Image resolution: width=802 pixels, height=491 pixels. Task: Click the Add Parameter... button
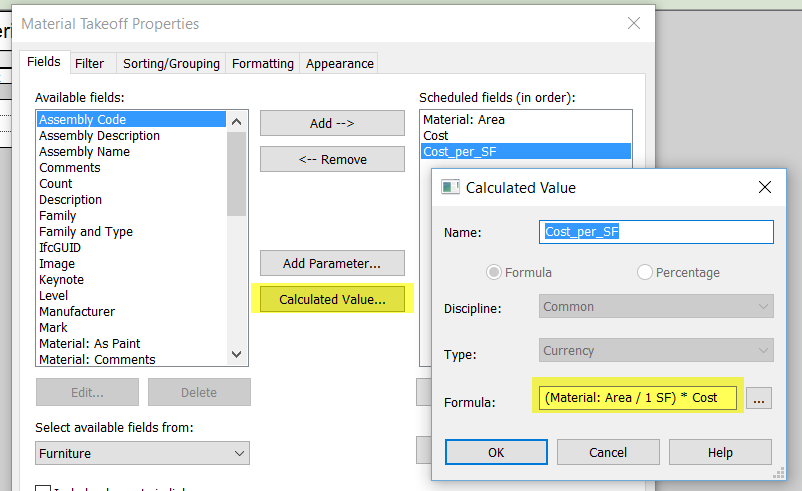332,263
